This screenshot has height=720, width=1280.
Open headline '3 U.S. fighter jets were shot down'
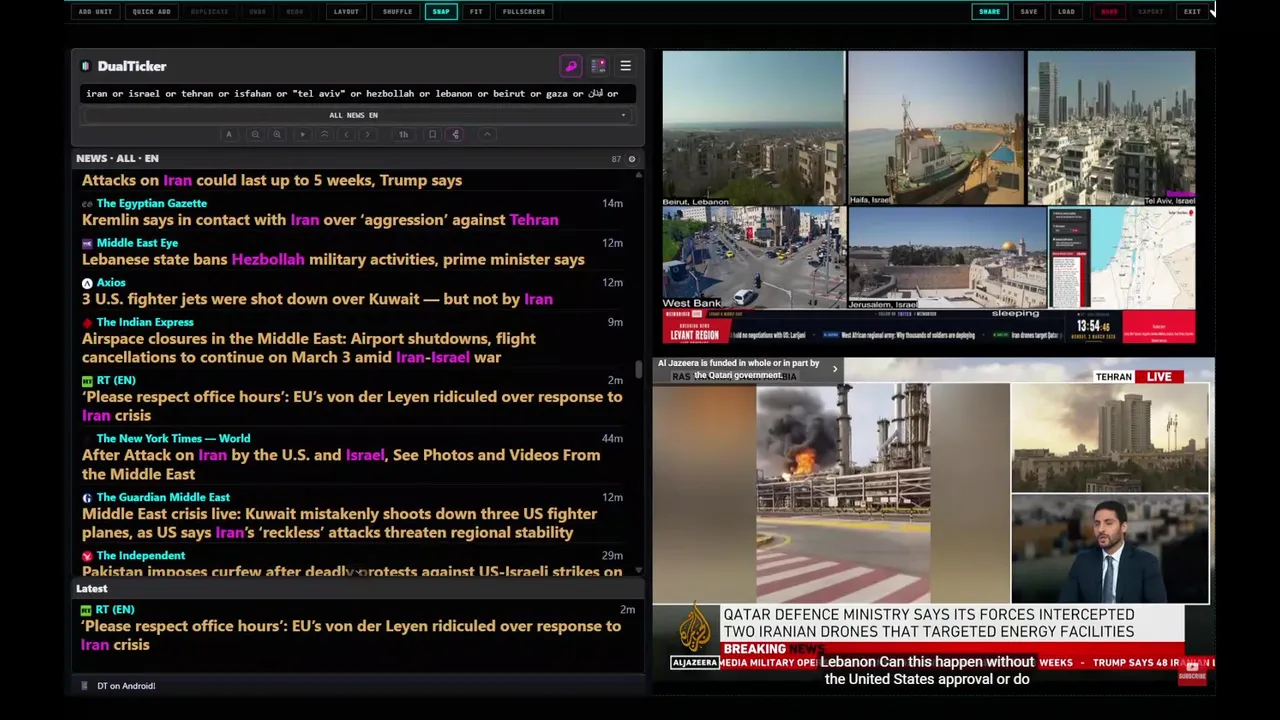317,299
